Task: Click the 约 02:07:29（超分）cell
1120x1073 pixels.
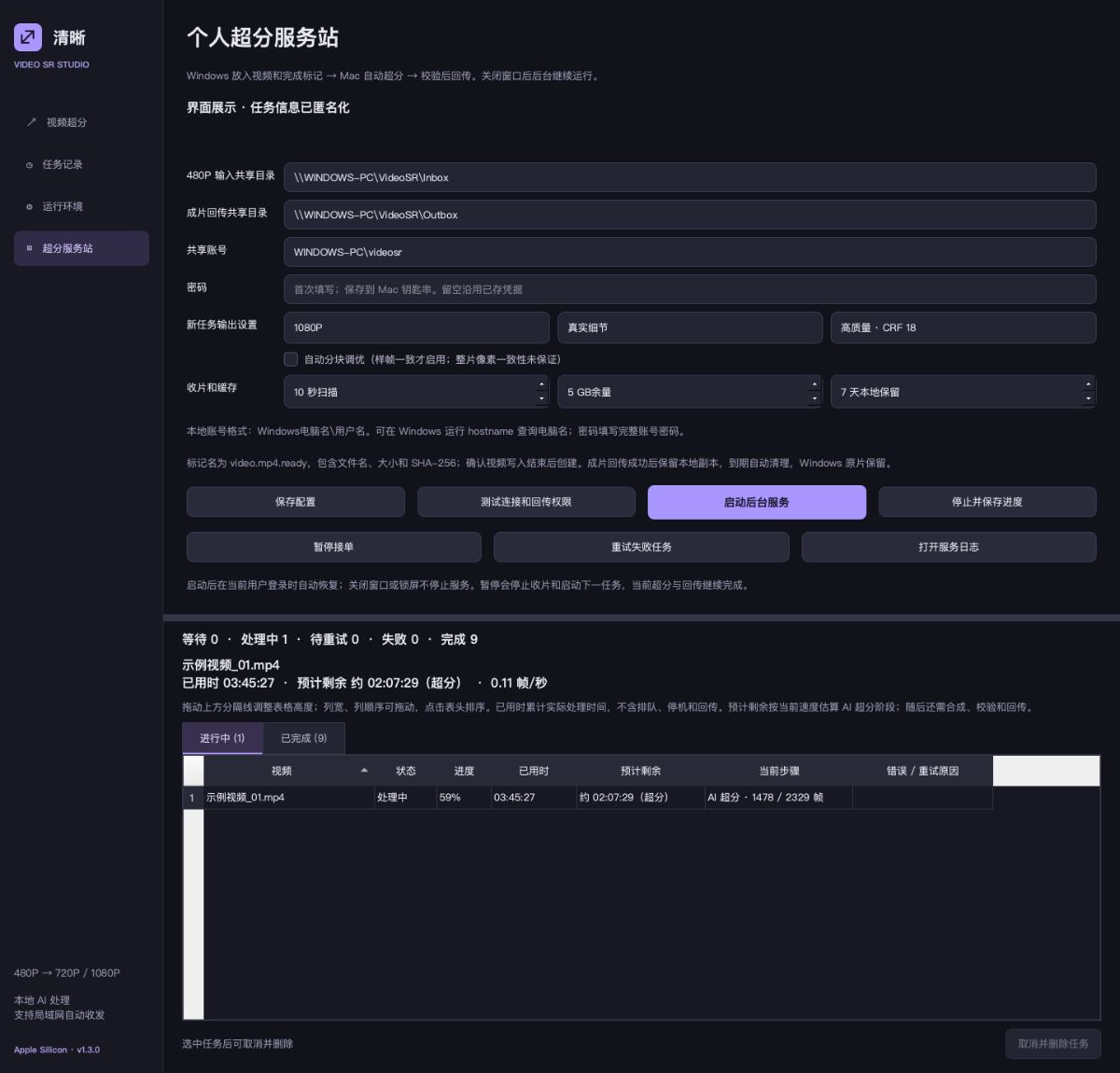Action: coord(640,798)
